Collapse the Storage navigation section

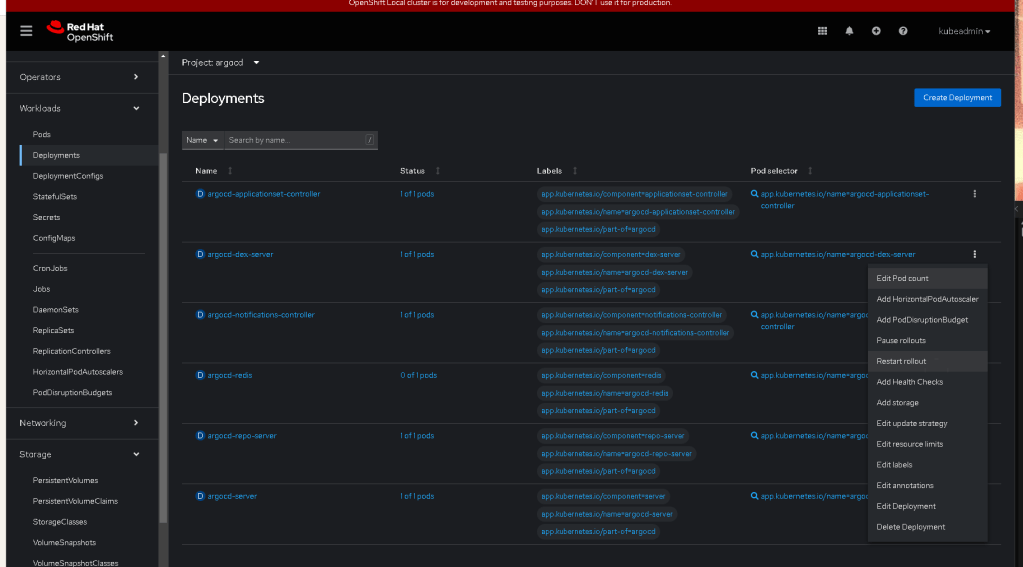pos(82,454)
